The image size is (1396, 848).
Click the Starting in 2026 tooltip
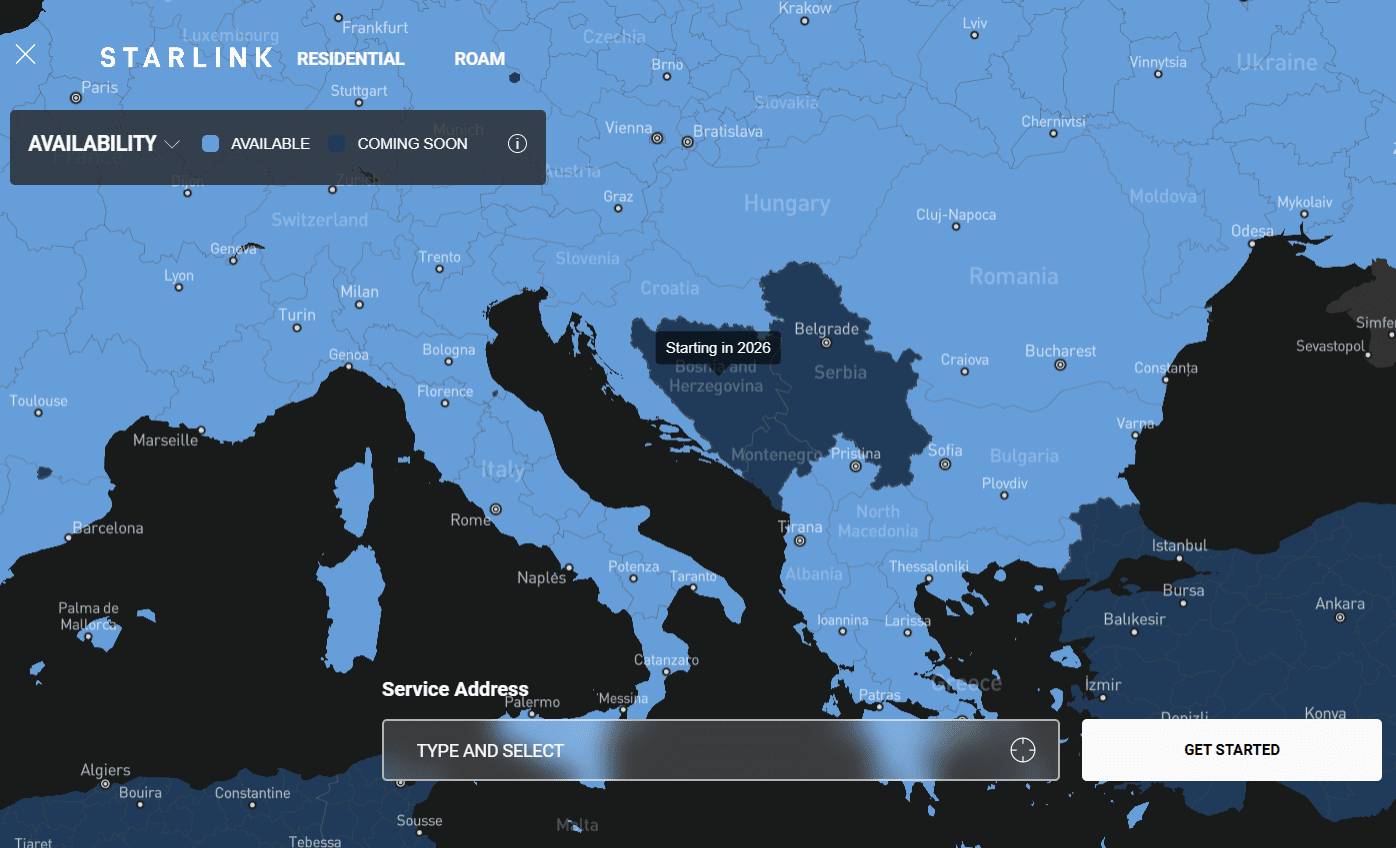pyautogui.click(x=718, y=348)
